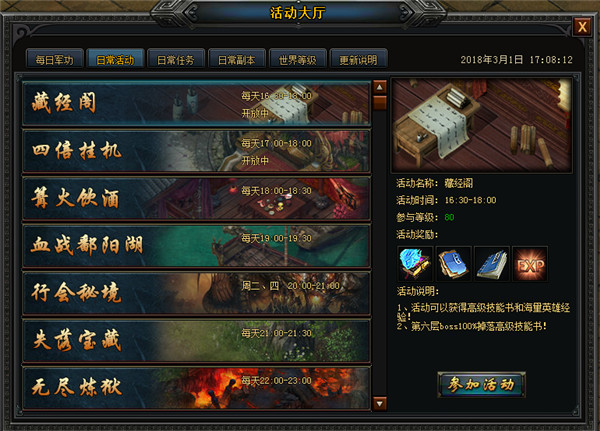Click the 藏经阁 preview thumbnail image

pos(481,125)
